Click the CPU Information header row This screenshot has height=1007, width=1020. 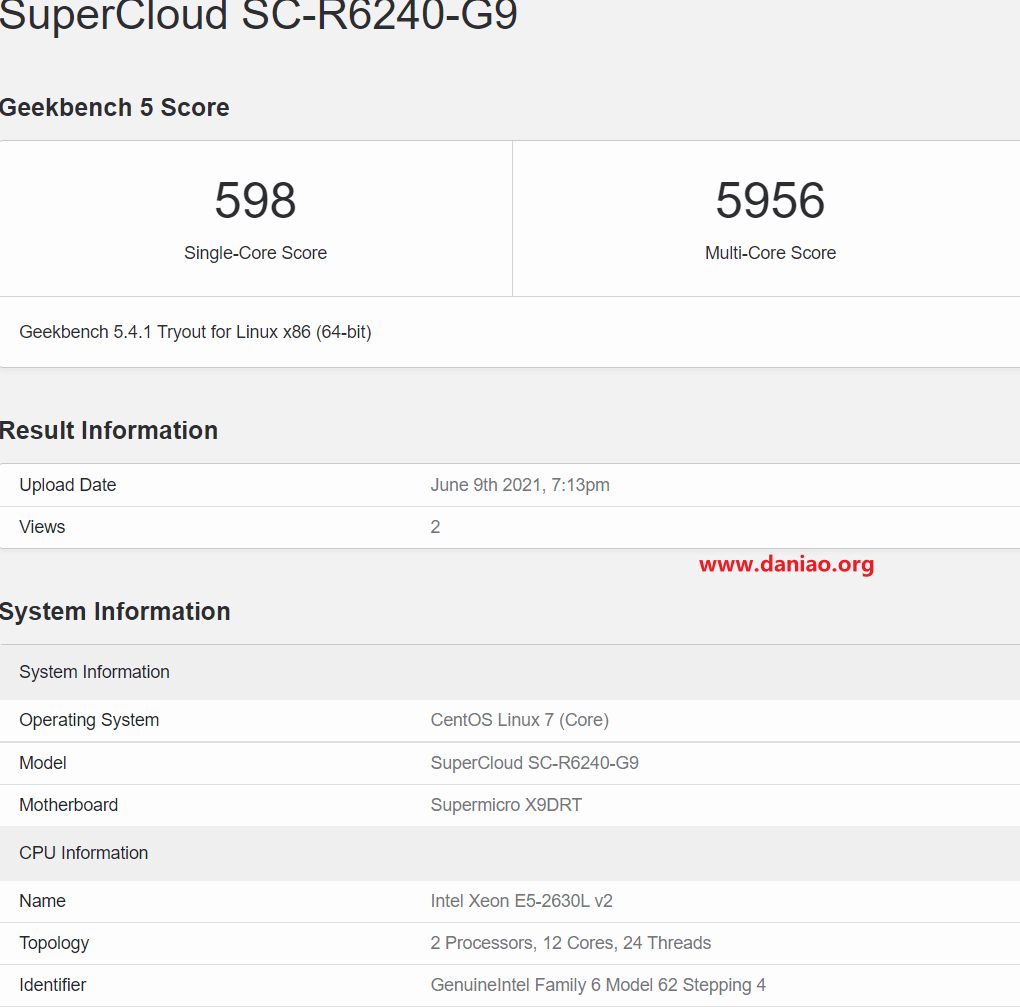(x=510, y=853)
